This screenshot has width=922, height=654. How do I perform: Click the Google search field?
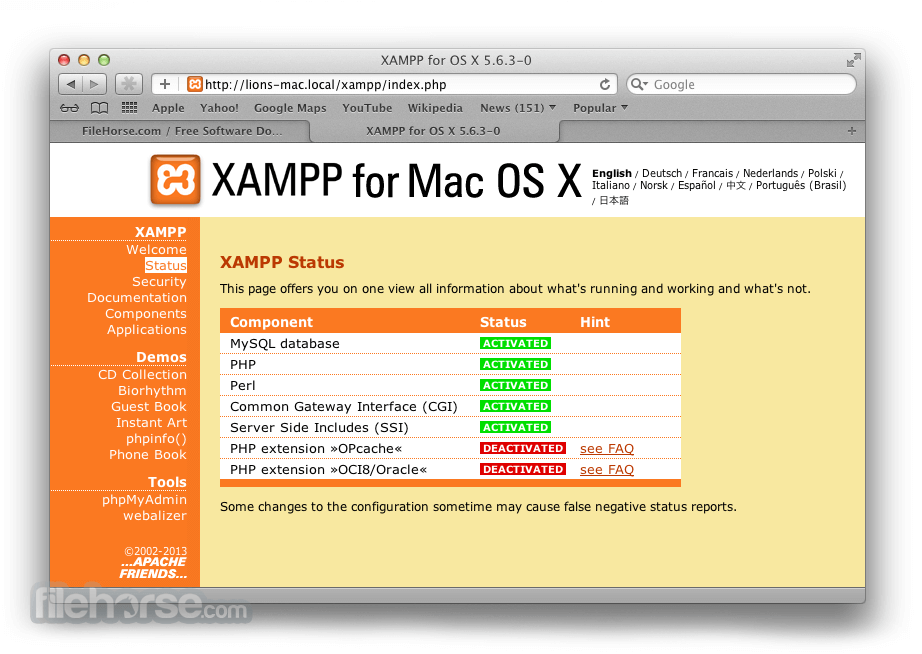(741, 84)
